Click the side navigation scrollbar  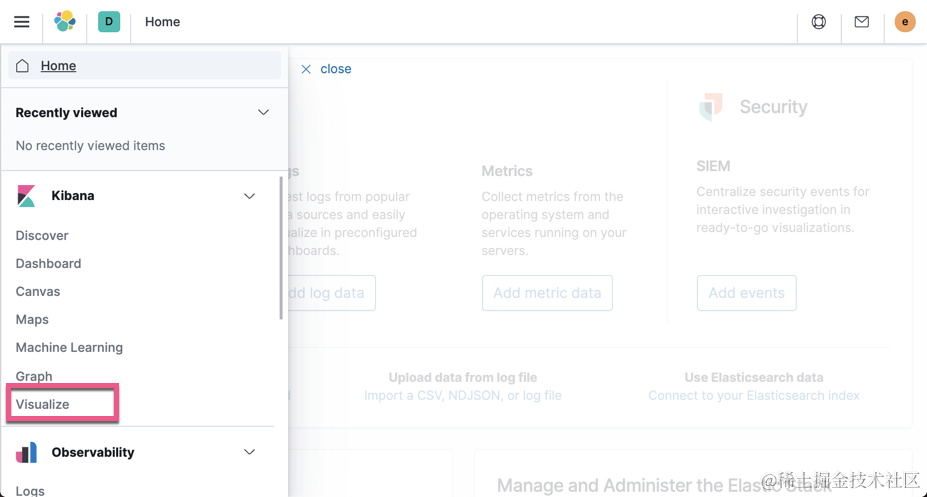tap(281, 248)
